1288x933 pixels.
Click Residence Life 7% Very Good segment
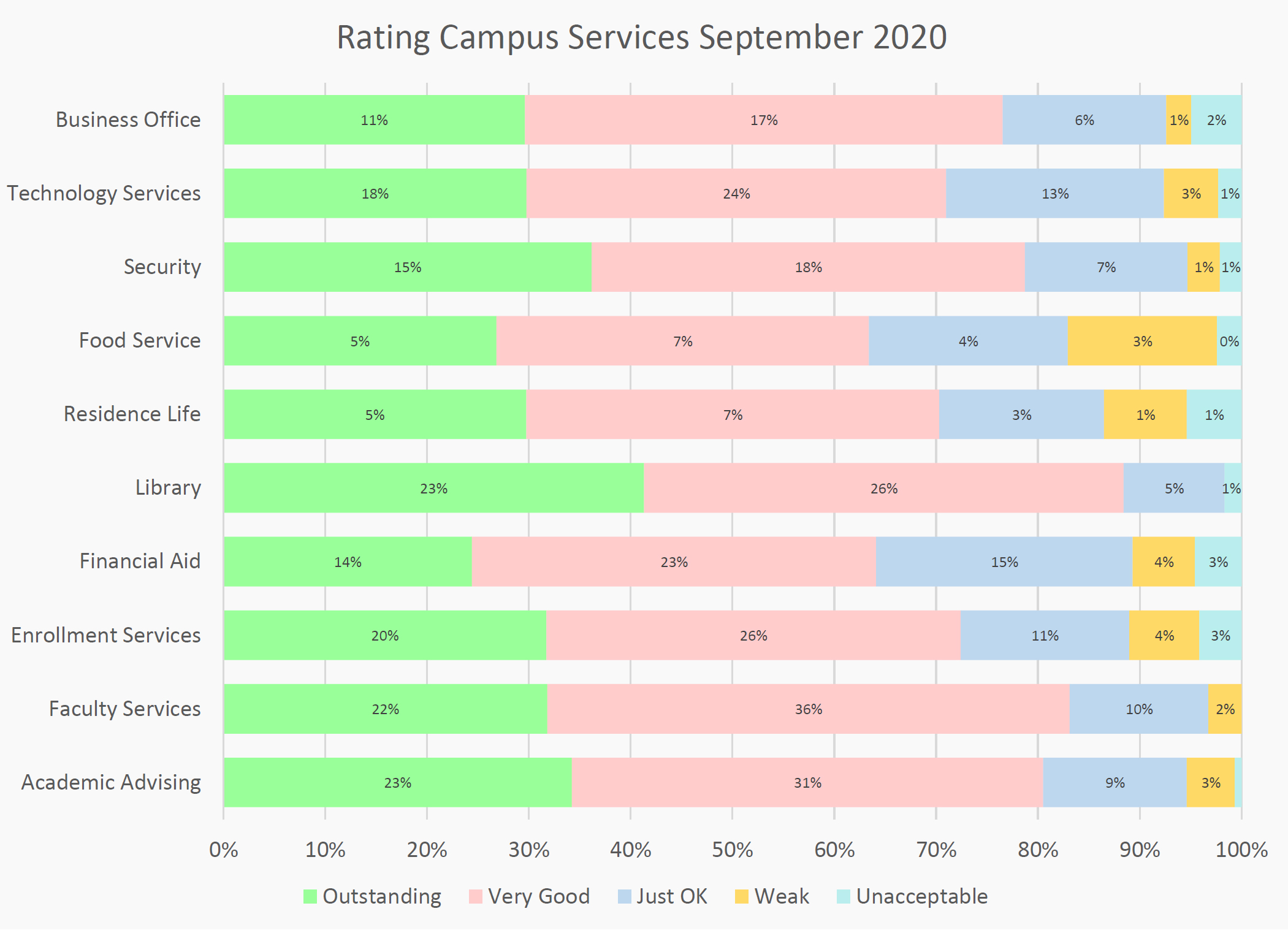[x=733, y=414]
